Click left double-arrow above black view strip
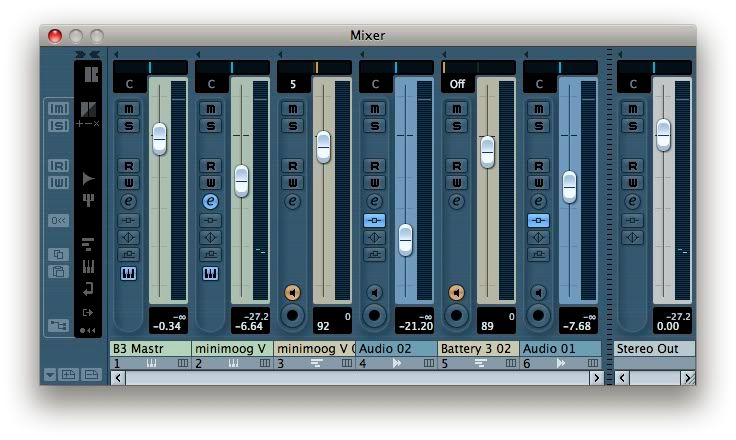Screen dimensions: 736x440 pyautogui.click(x=95, y=54)
